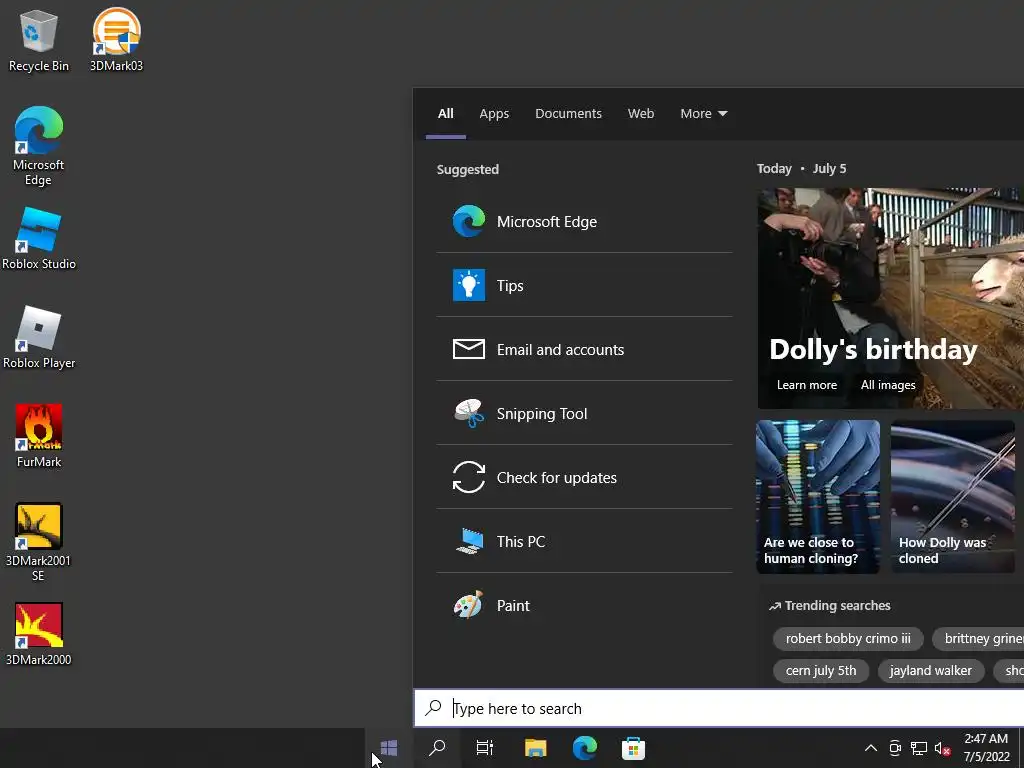This screenshot has width=1024, height=768.
Task: Open Dolly's birthday headline image
Action: coord(891,298)
